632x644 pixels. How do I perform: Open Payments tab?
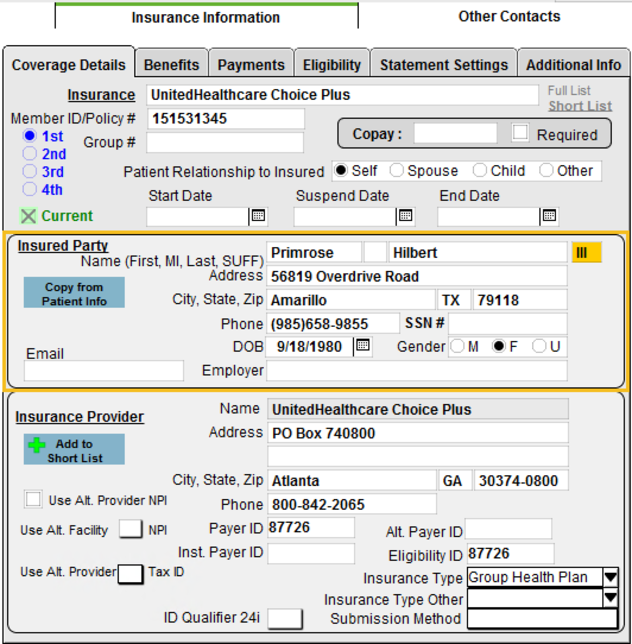(x=251, y=64)
